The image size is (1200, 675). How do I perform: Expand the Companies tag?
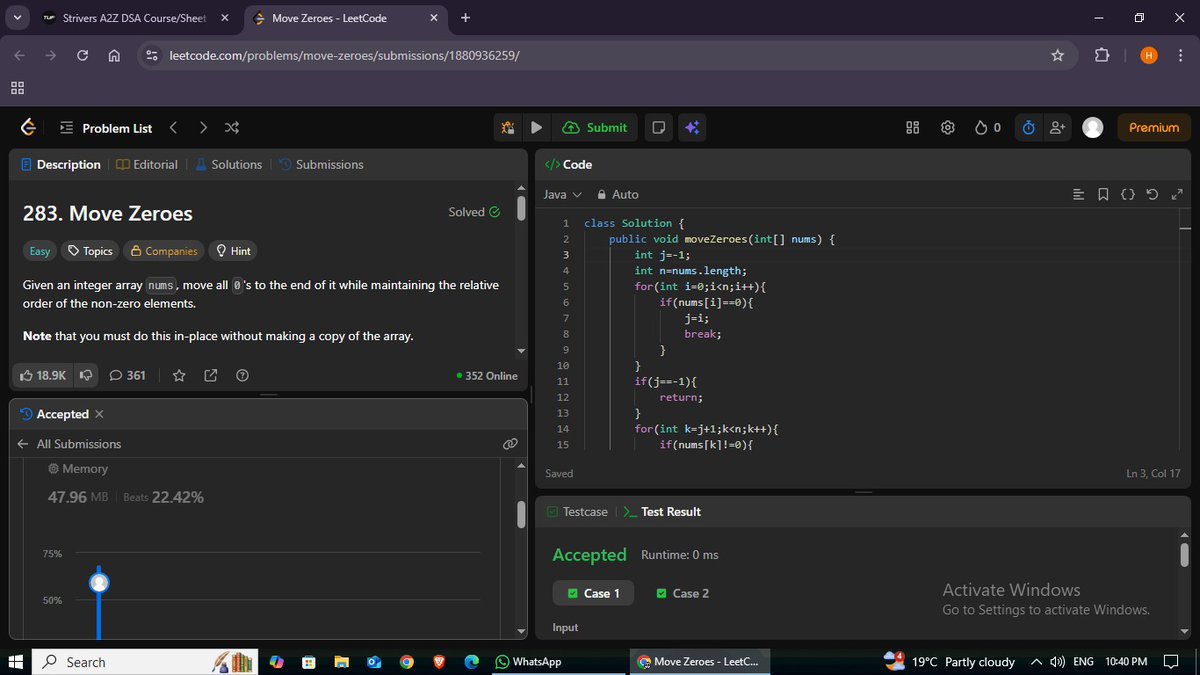(x=163, y=251)
